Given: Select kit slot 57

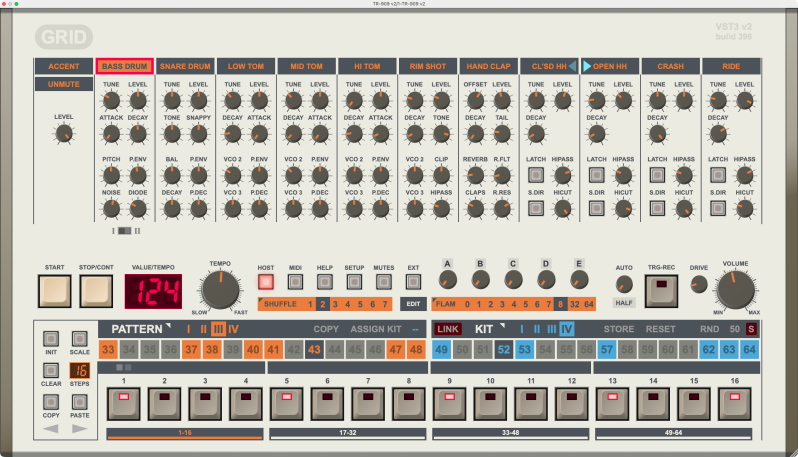Looking at the screenshot, I should (x=607, y=350).
